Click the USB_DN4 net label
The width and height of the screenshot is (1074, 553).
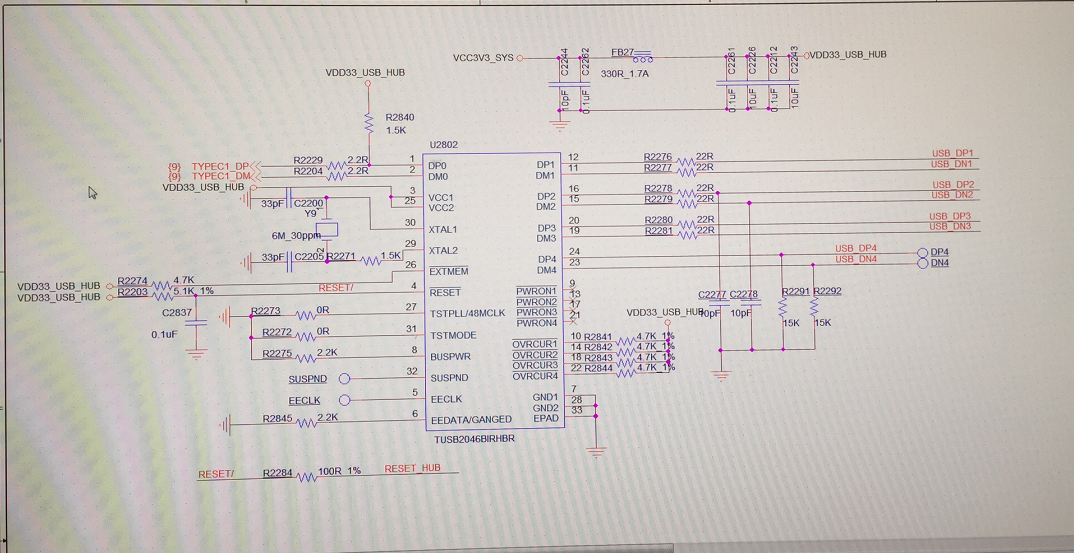[856, 259]
